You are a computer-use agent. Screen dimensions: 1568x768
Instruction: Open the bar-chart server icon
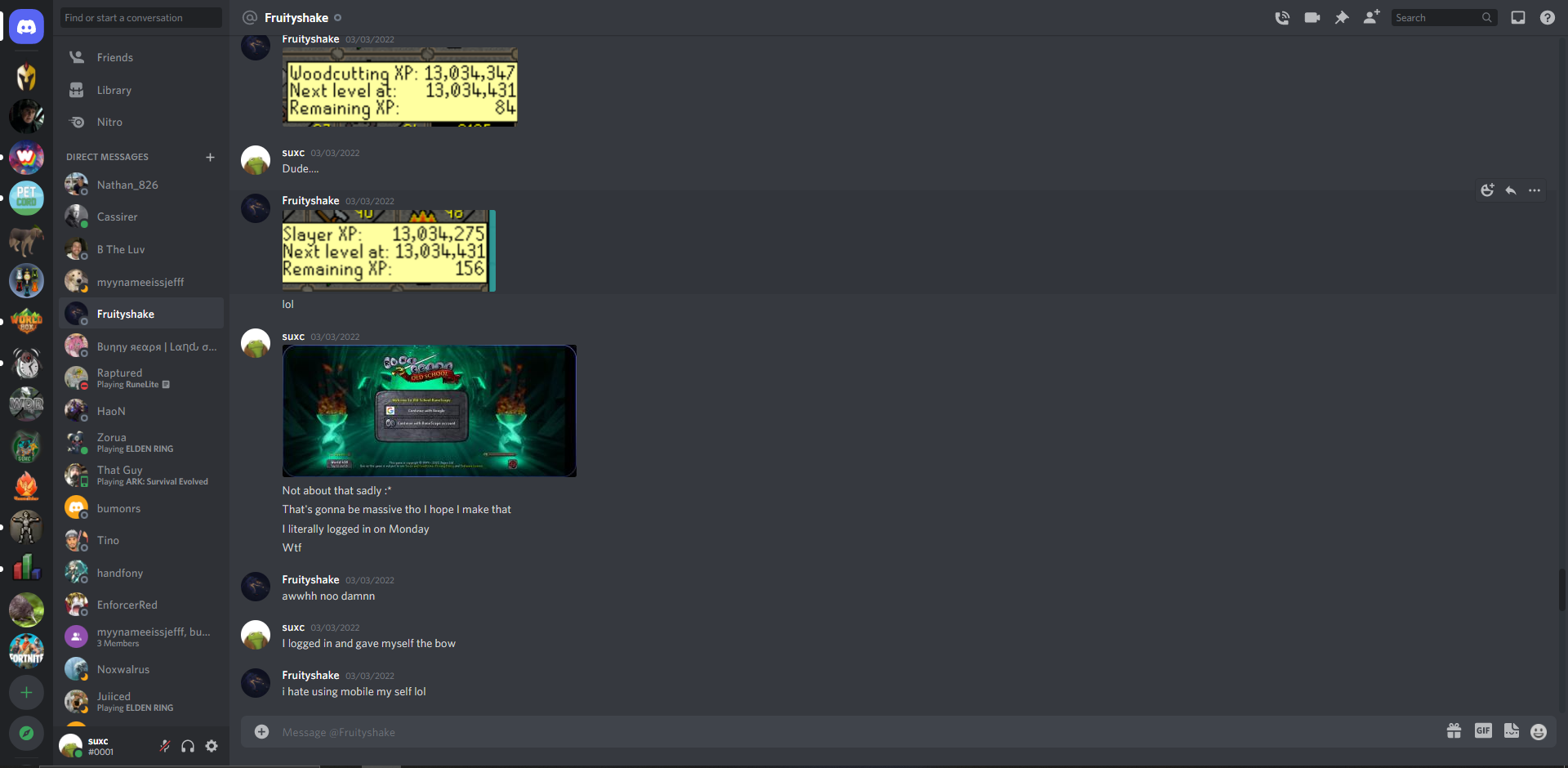pos(26,568)
